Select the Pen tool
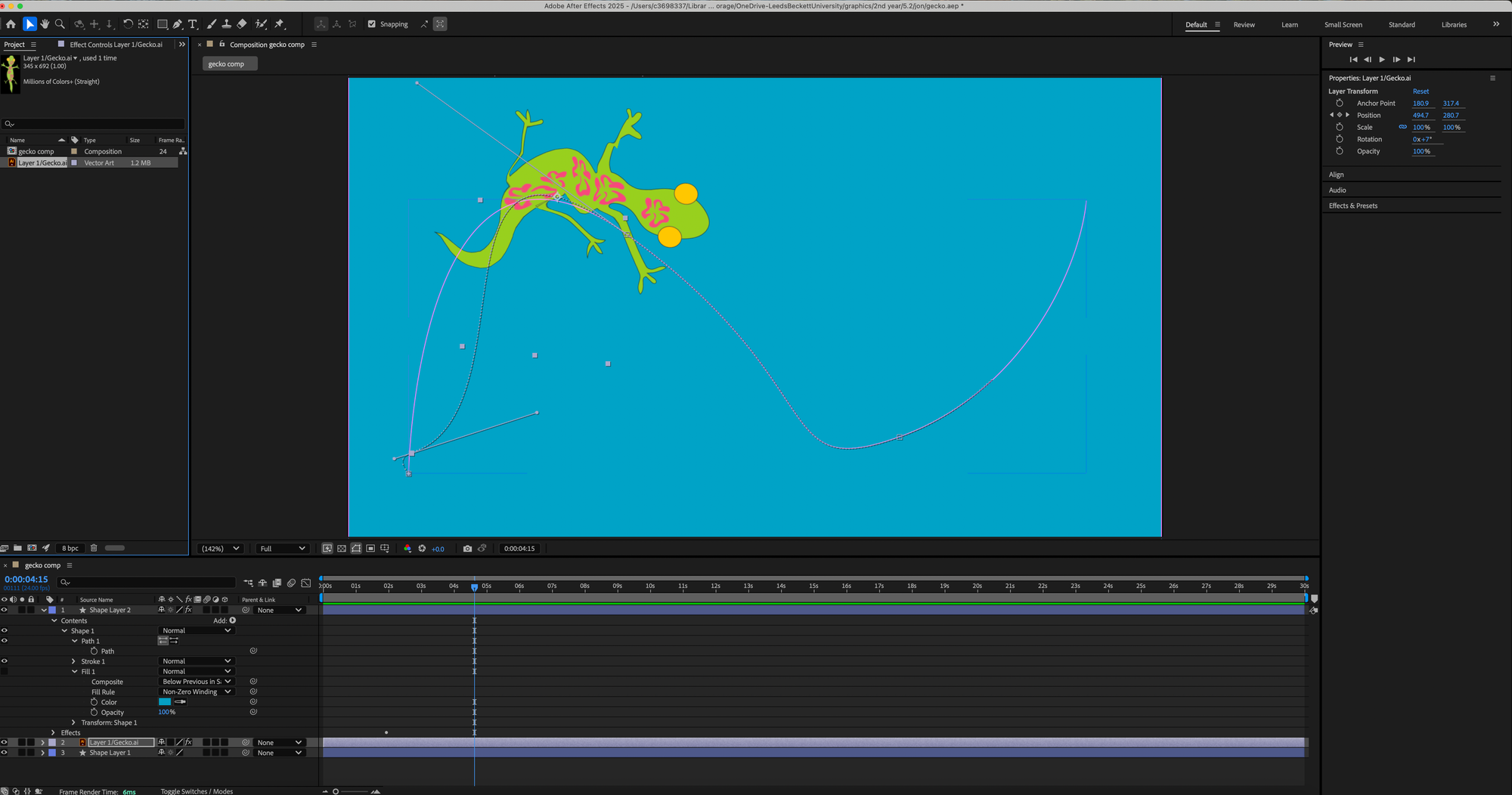Viewport: 1512px width, 795px height. [x=177, y=24]
